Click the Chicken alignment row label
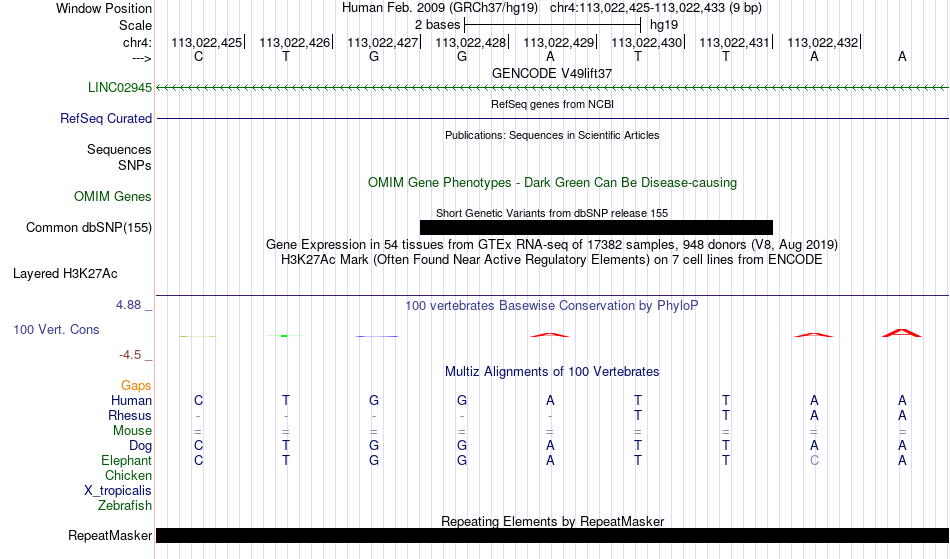 [x=128, y=475]
